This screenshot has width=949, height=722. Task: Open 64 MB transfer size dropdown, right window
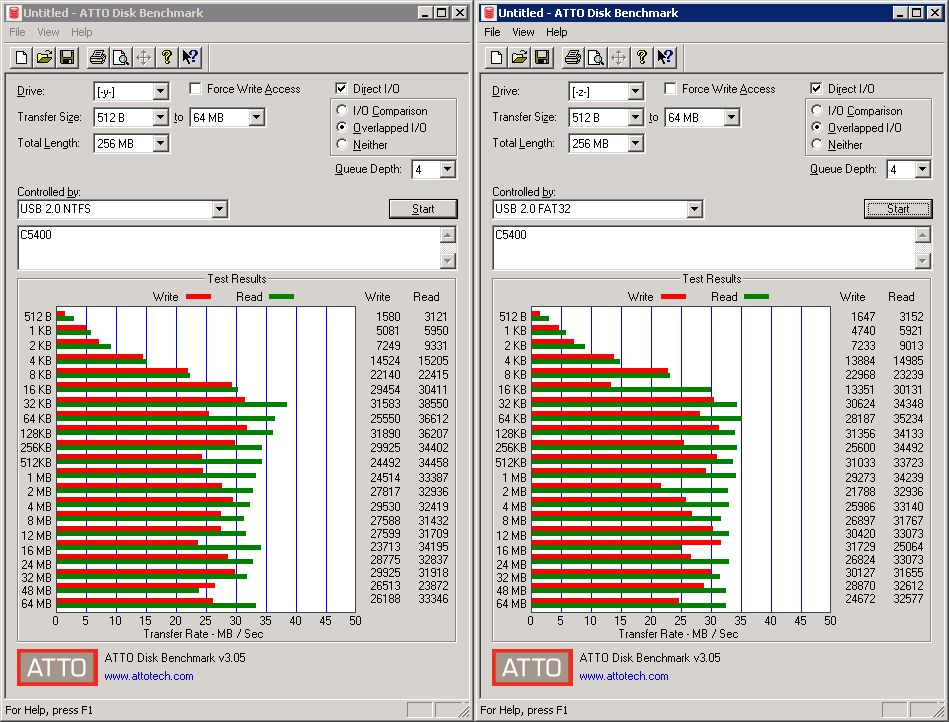(x=732, y=117)
